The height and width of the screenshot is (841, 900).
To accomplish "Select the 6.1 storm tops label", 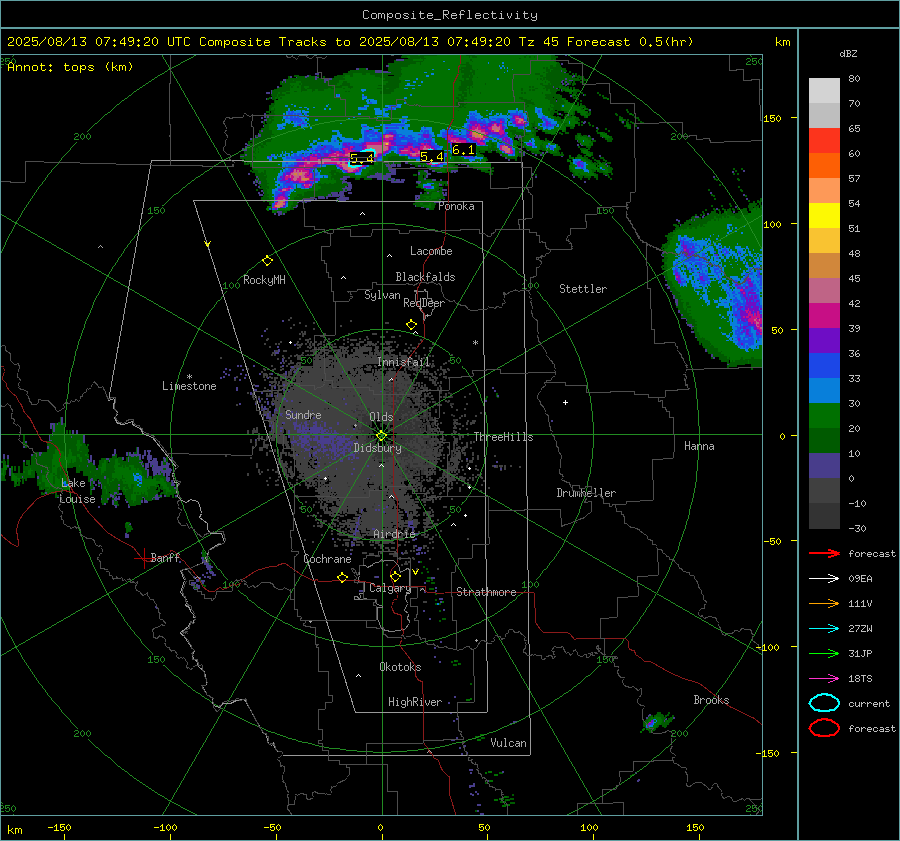I will pos(463,150).
